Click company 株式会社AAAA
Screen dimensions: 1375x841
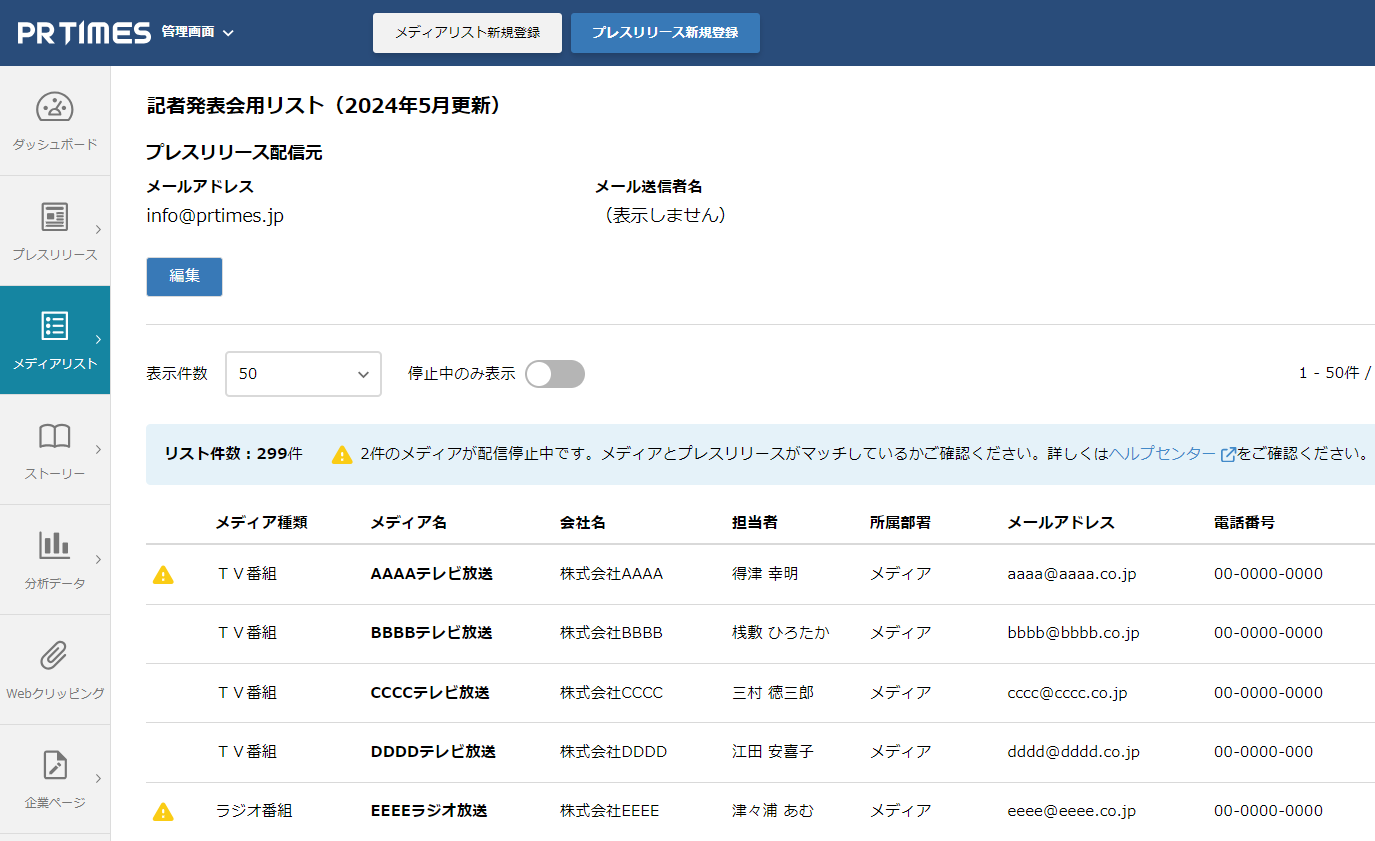tap(612, 574)
